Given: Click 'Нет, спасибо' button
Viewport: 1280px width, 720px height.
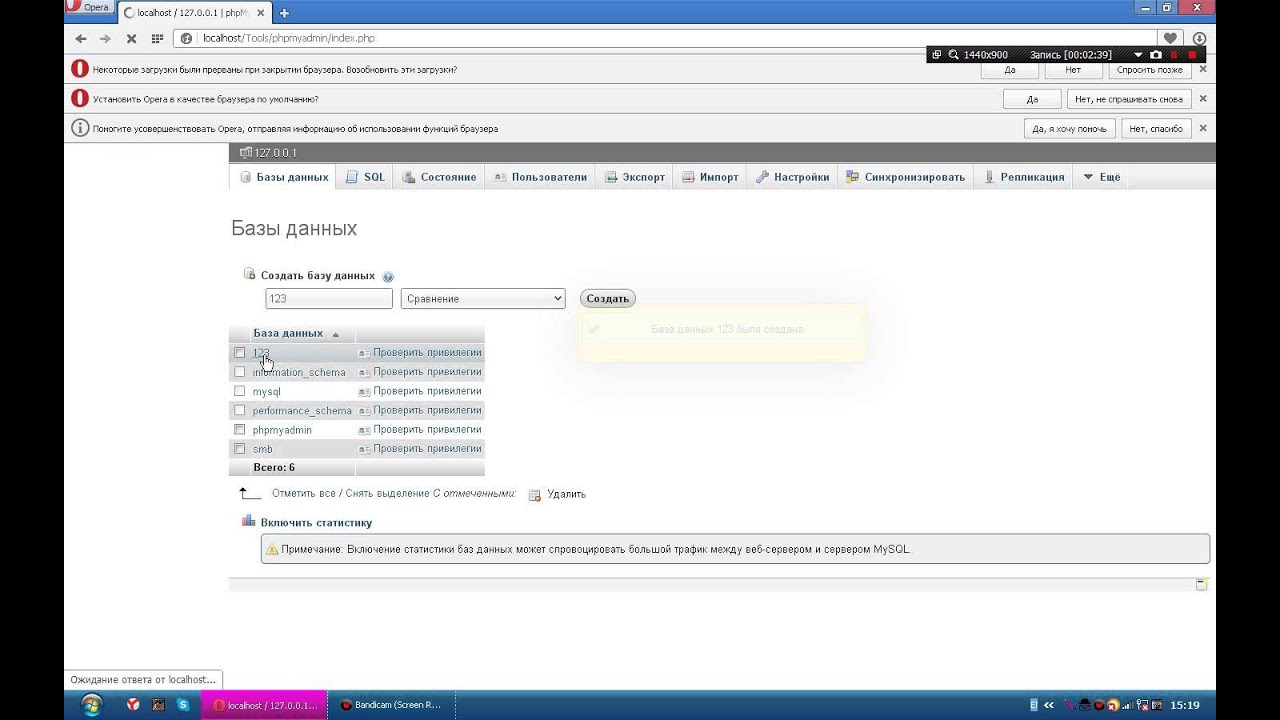Looking at the screenshot, I should pos(1156,128).
